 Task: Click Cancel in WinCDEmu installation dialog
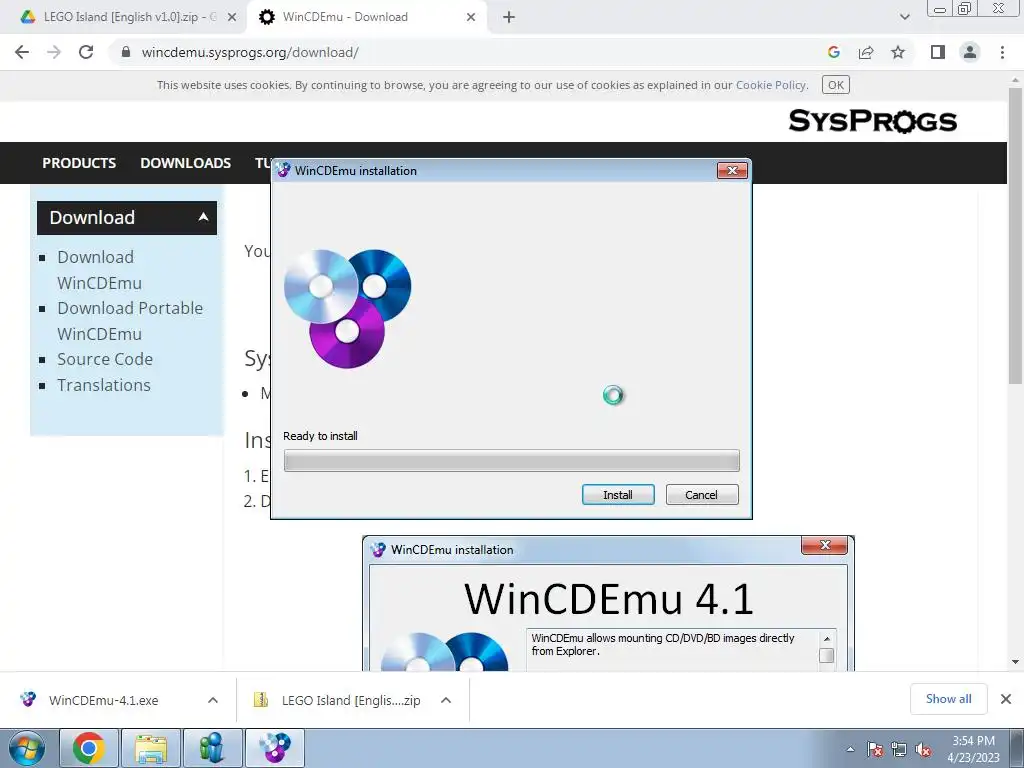701,494
